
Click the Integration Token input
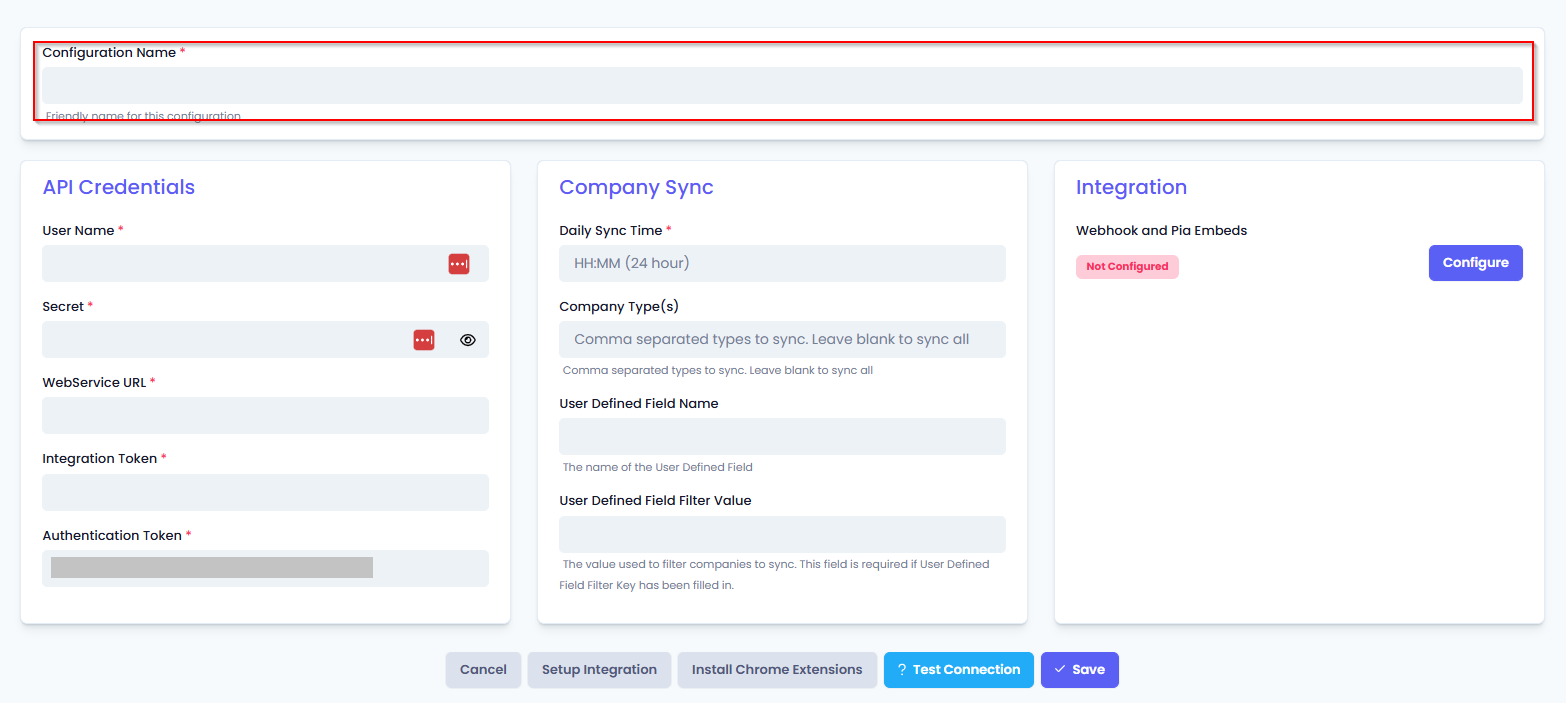[x=265, y=493]
